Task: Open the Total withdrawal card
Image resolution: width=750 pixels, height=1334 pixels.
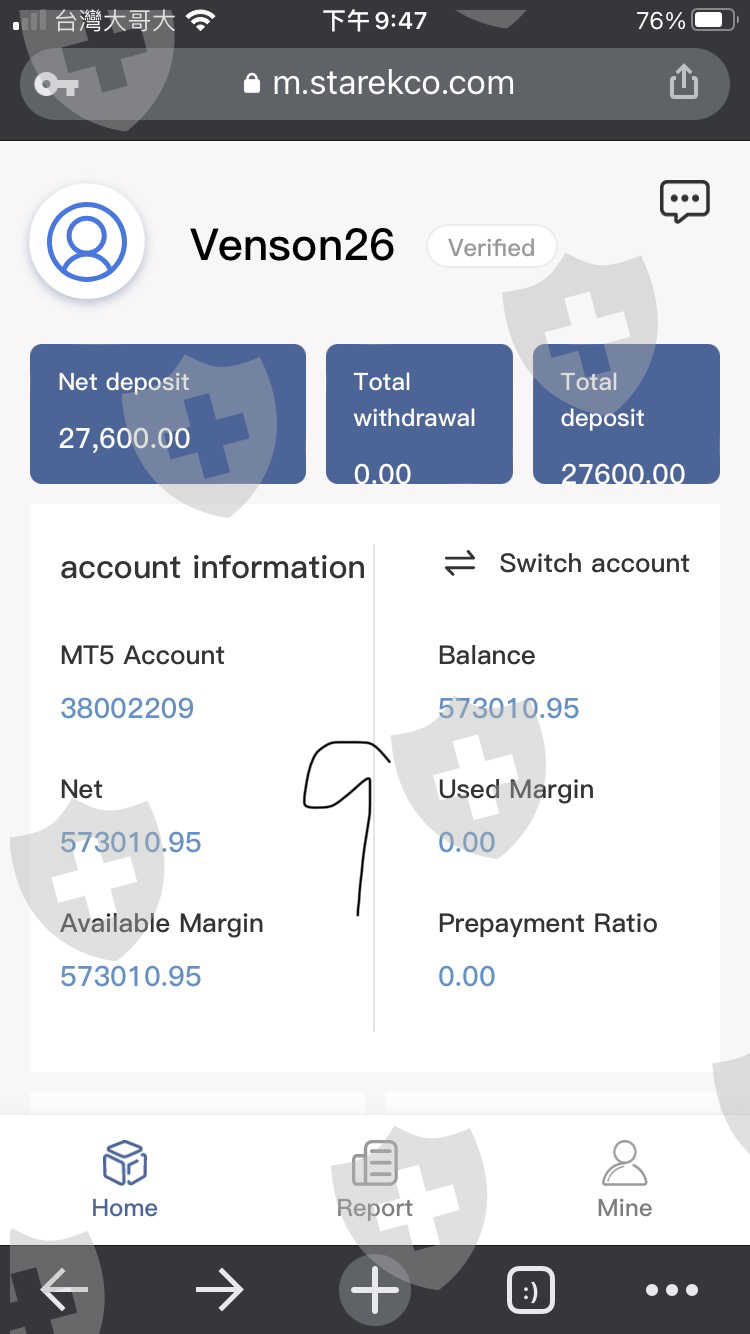Action: pyautogui.click(x=419, y=414)
